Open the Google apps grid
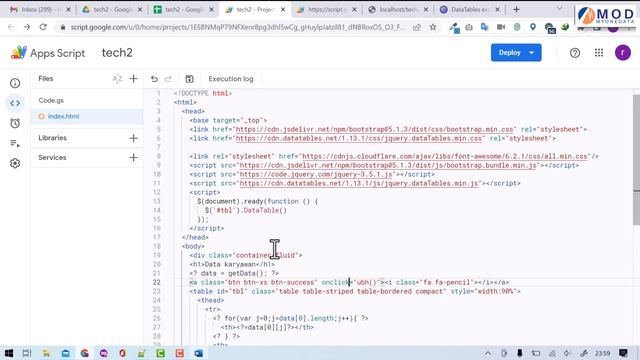Viewport: 640px width, 360px height. [599, 53]
